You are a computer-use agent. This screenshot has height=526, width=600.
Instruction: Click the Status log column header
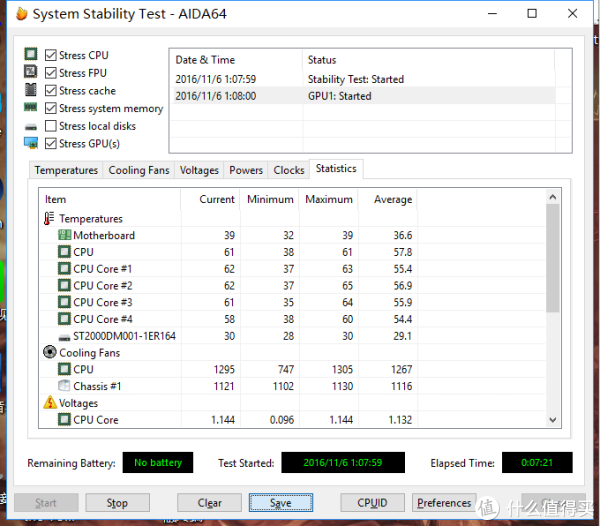[x=429, y=60]
